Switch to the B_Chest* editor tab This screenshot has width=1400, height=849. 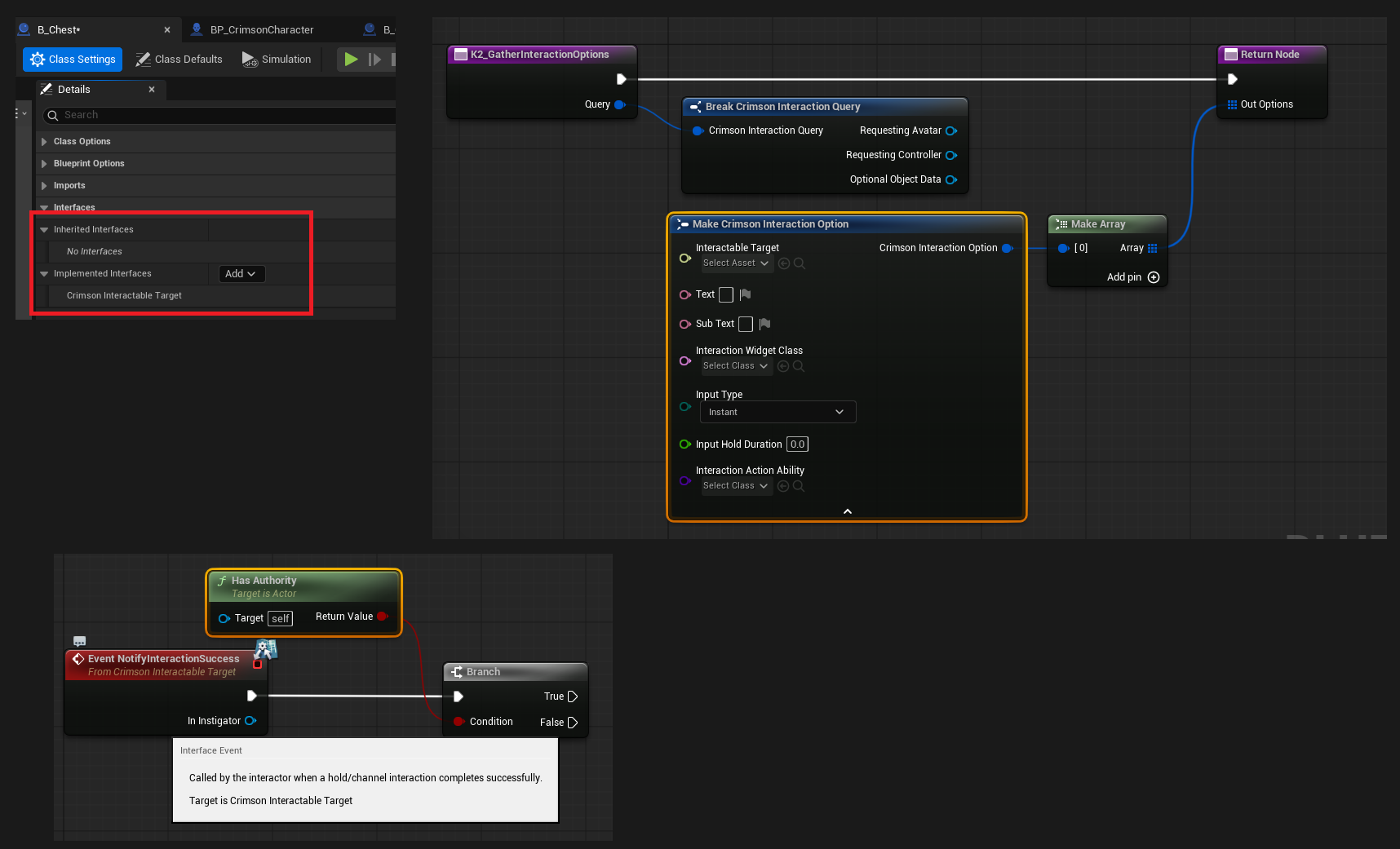(59, 30)
